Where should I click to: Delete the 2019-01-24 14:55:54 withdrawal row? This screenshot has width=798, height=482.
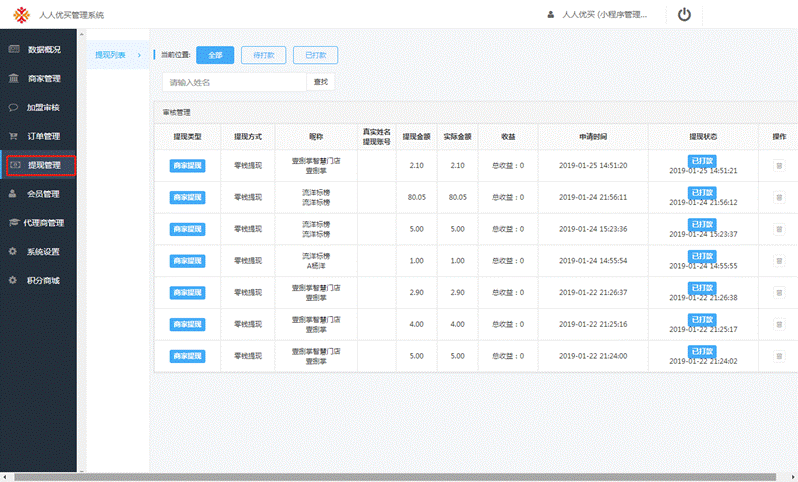(x=779, y=261)
